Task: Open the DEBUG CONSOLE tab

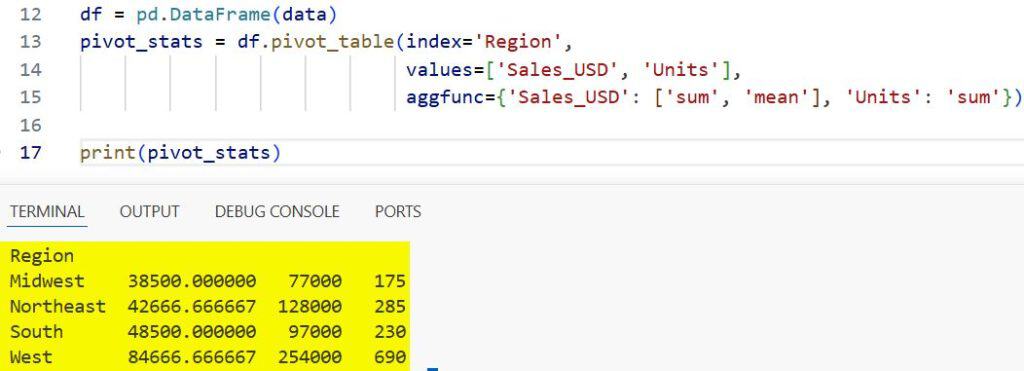Action: (277, 212)
